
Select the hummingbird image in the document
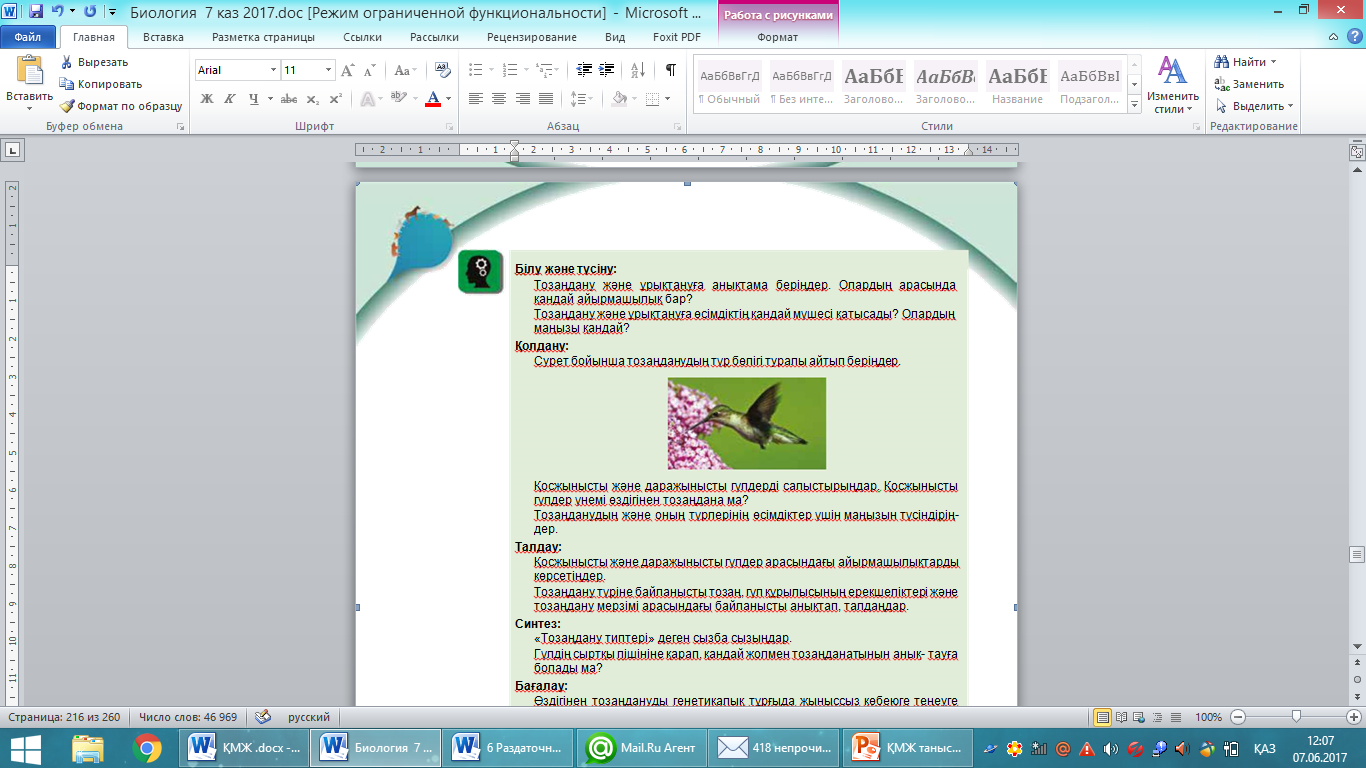click(x=747, y=423)
